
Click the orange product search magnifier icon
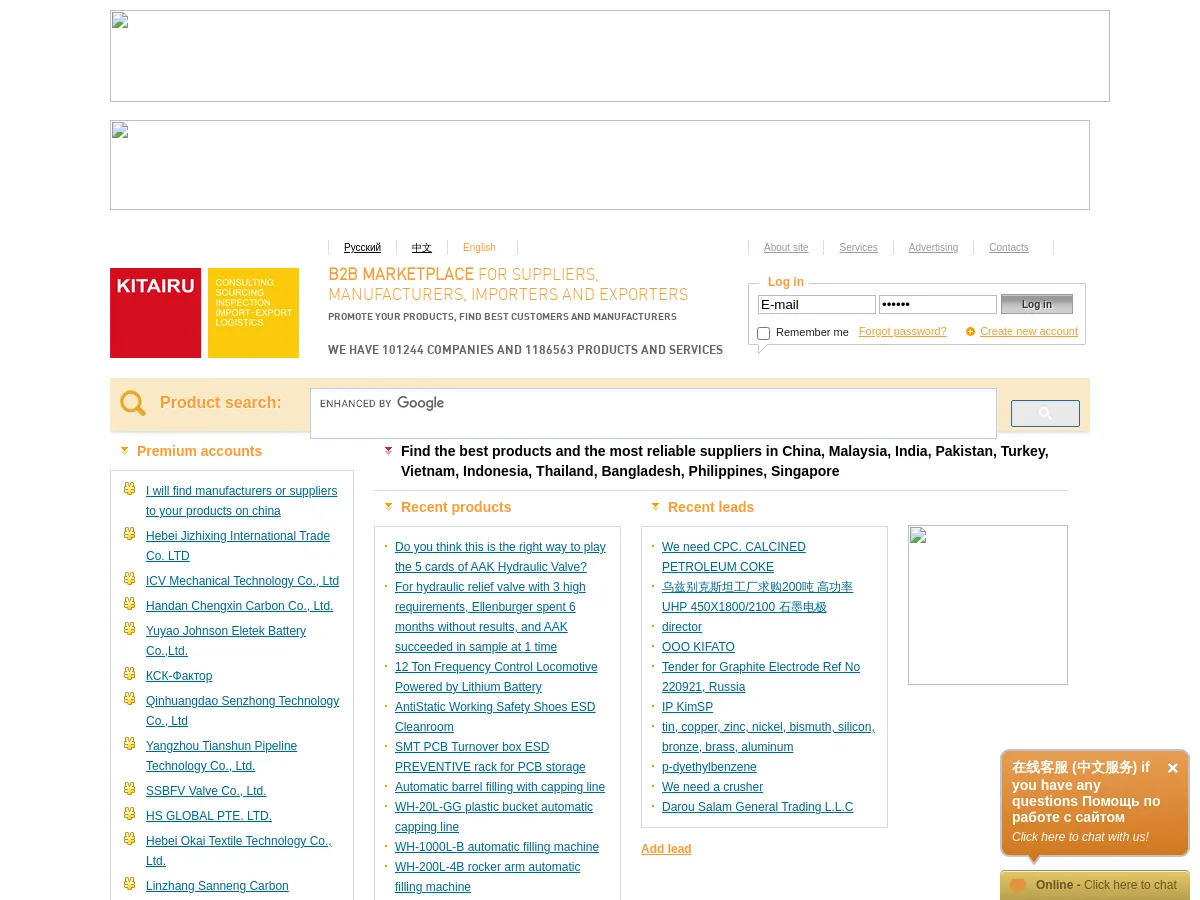coord(133,403)
